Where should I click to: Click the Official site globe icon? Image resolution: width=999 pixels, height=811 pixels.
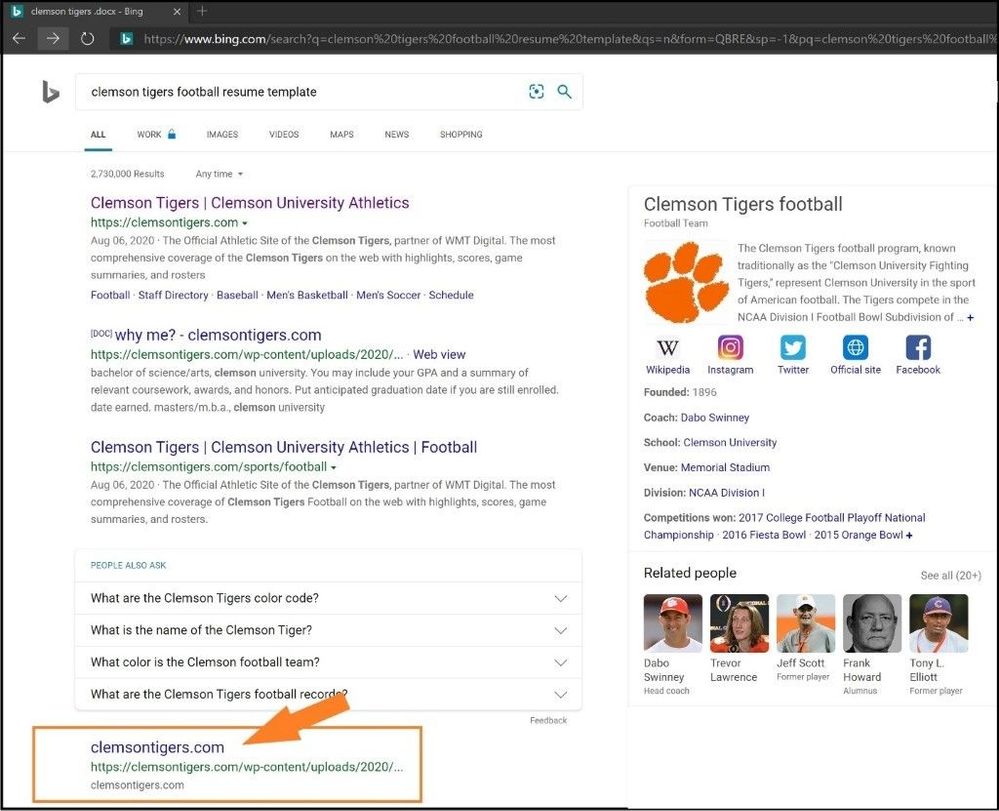[855, 348]
